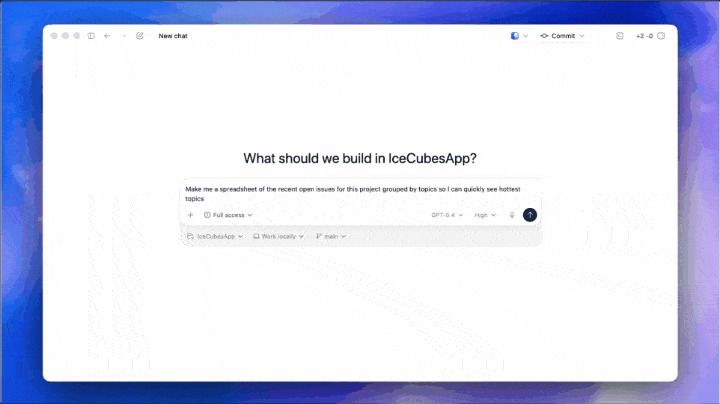Change the High reasoning effort setting
This screenshot has width=720, height=404.
tap(485, 215)
